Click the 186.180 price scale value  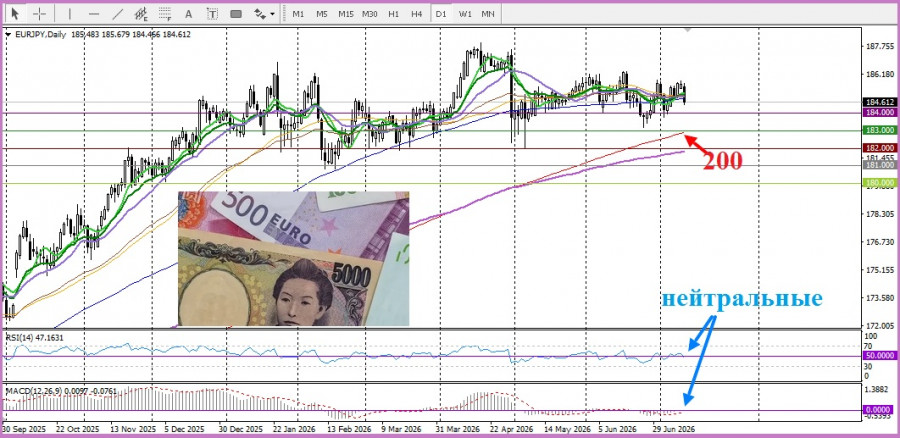pyautogui.click(x=879, y=75)
